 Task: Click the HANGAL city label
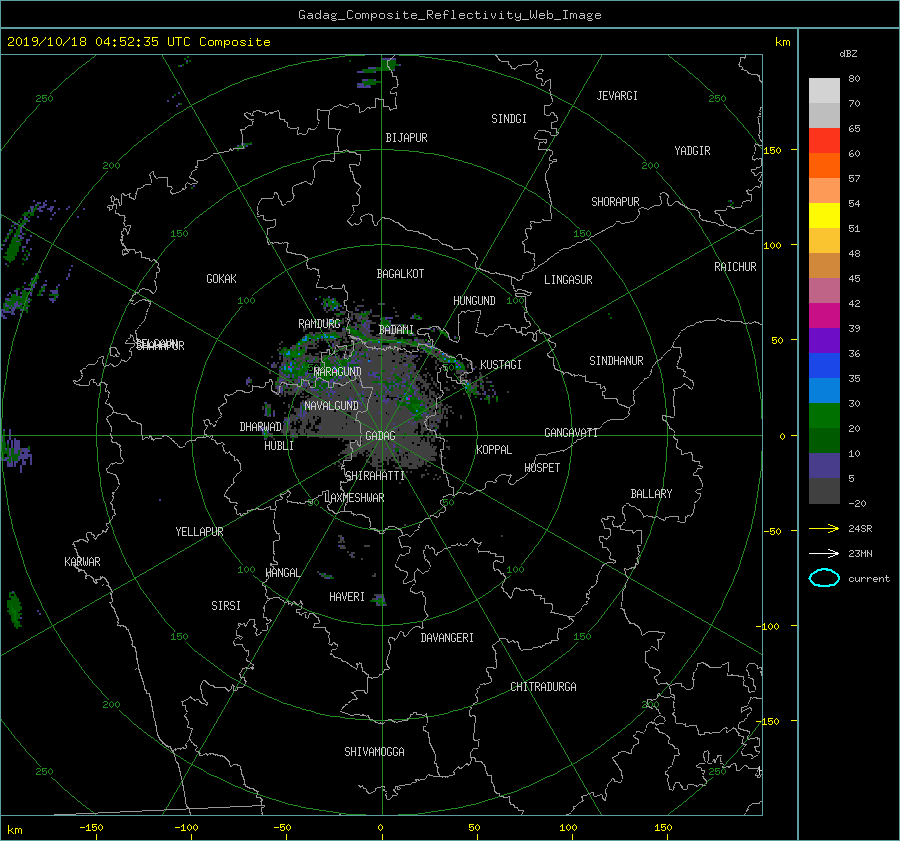pos(283,573)
